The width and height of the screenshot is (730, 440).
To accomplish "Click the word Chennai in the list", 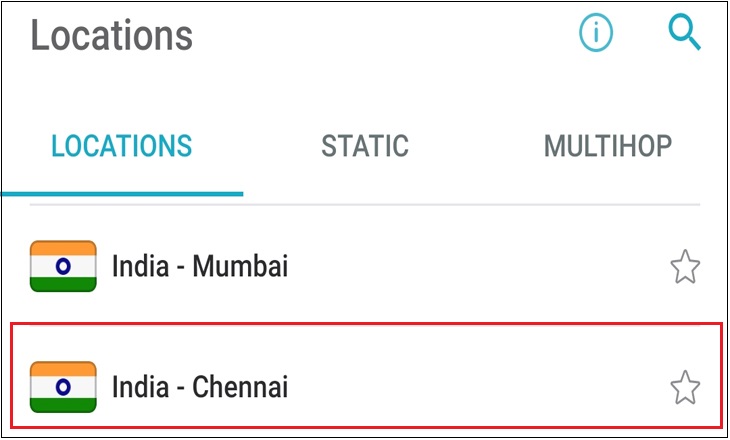I will click(240, 387).
